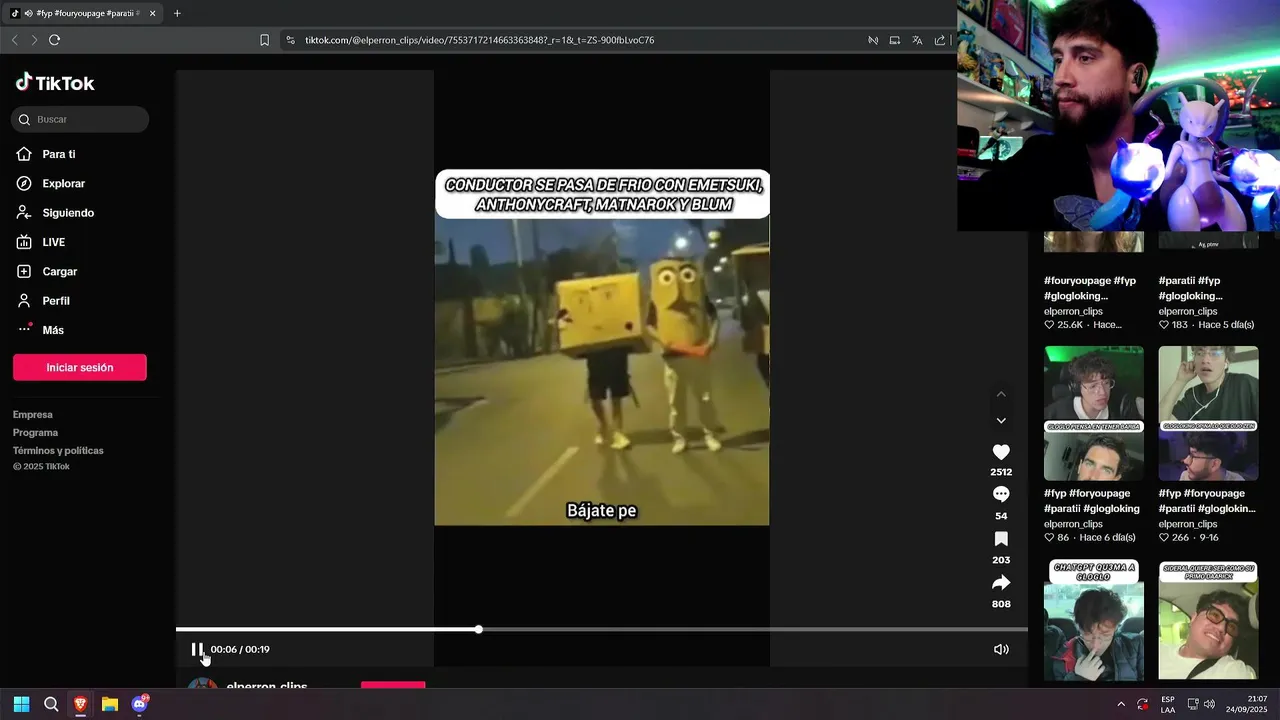Image resolution: width=1280 pixels, height=720 pixels.
Task: Click the Iniciar sesión button
Action: [80, 367]
